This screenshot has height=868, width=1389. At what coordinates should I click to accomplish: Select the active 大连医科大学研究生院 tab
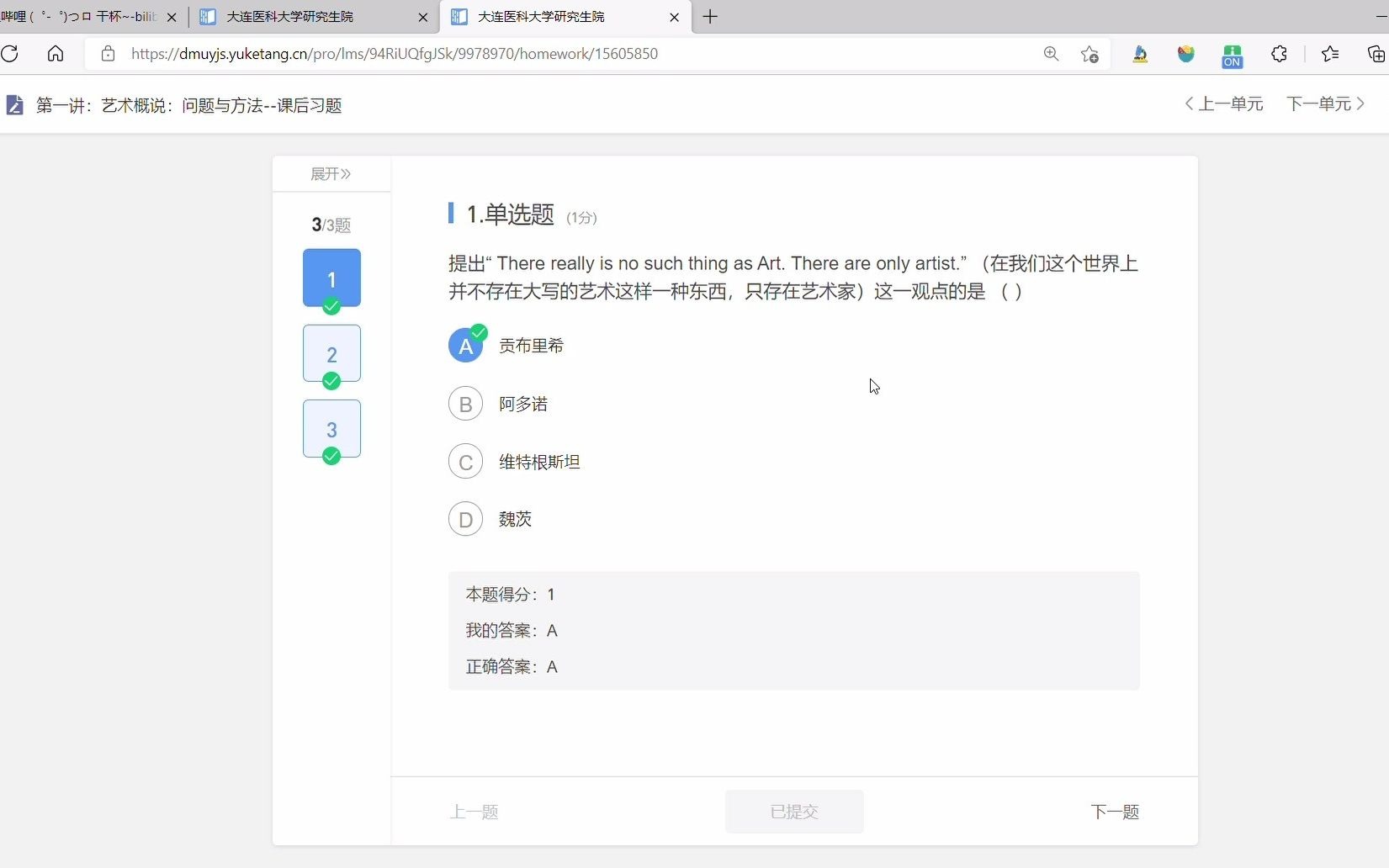click(565, 17)
